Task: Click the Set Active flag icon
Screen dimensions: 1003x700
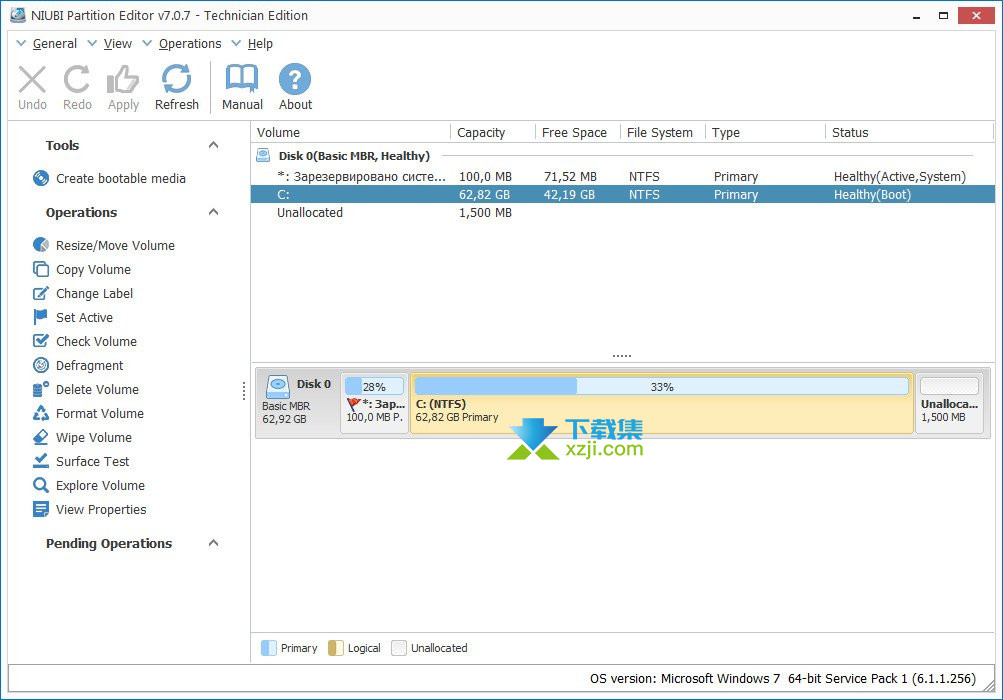Action: click(41, 317)
